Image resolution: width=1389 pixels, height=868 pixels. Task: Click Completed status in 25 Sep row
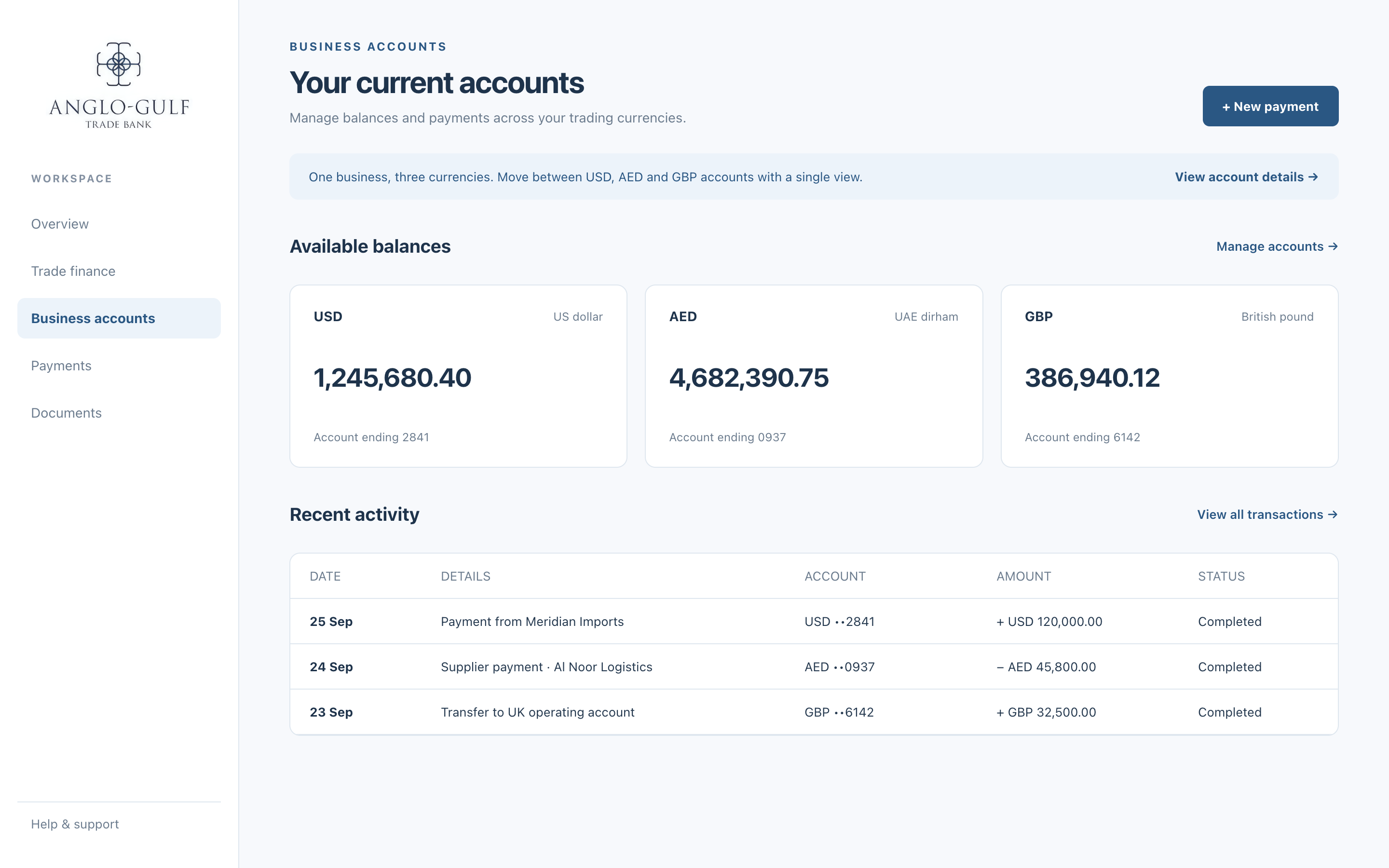(1229, 622)
